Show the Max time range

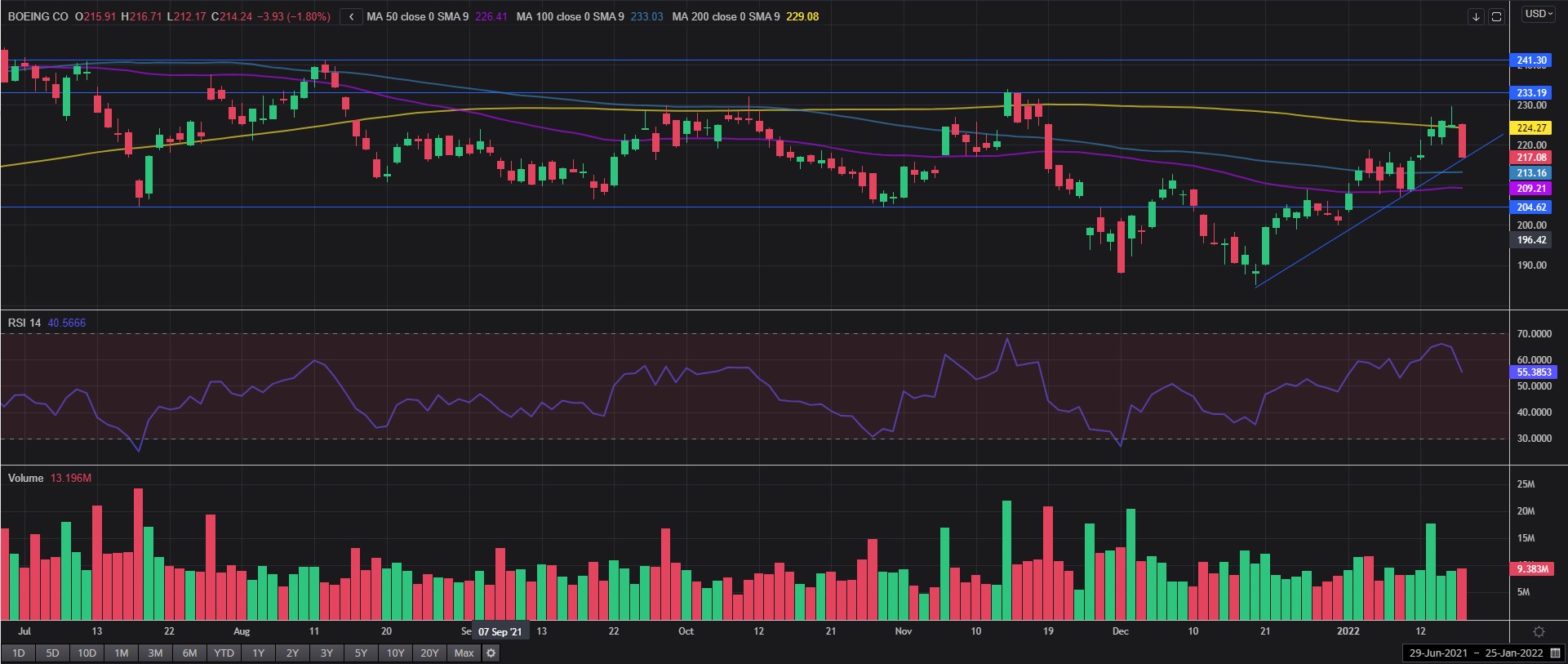pos(464,653)
